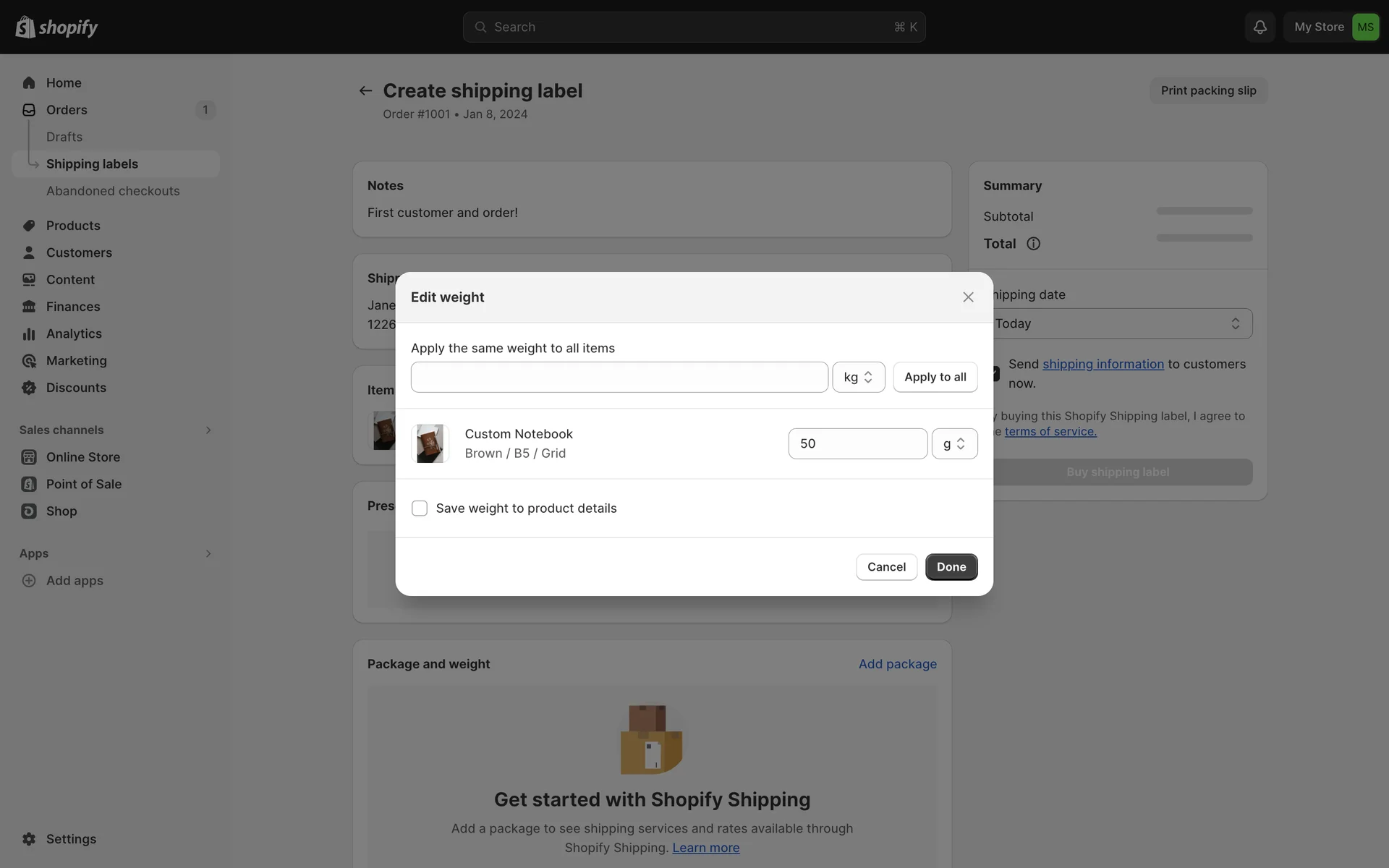Click the apply-same-weight input field

619,377
